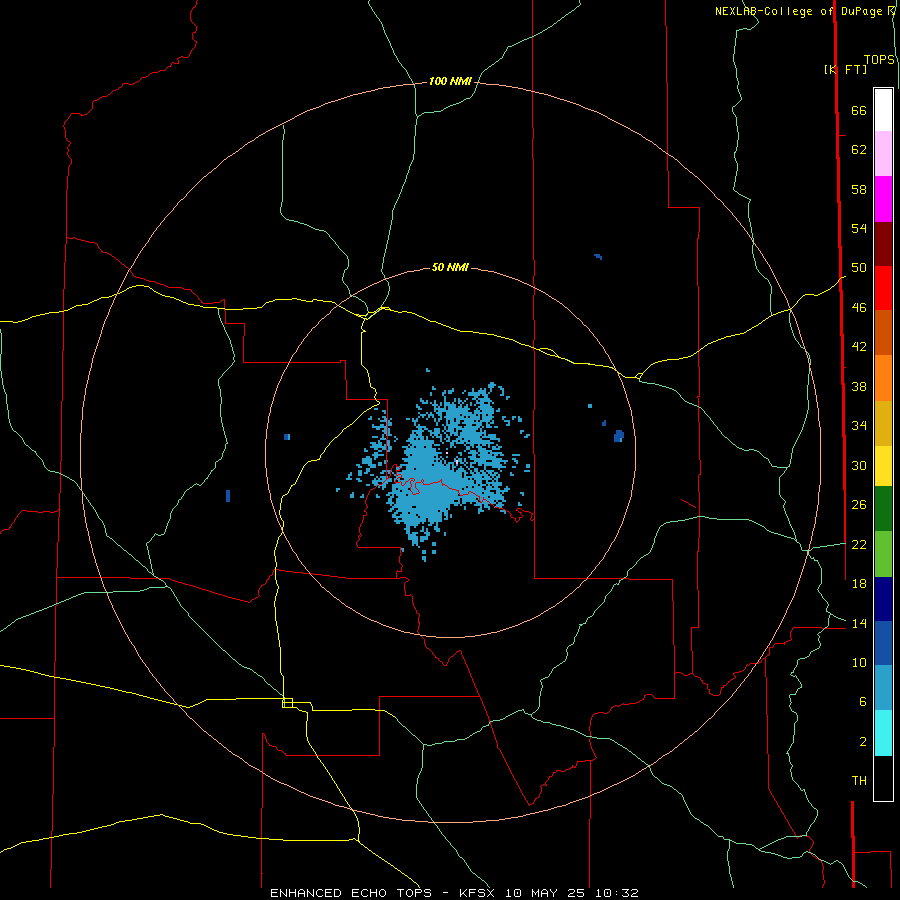Click the '6' legend value
The image size is (900, 900).
(x=862, y=702)
